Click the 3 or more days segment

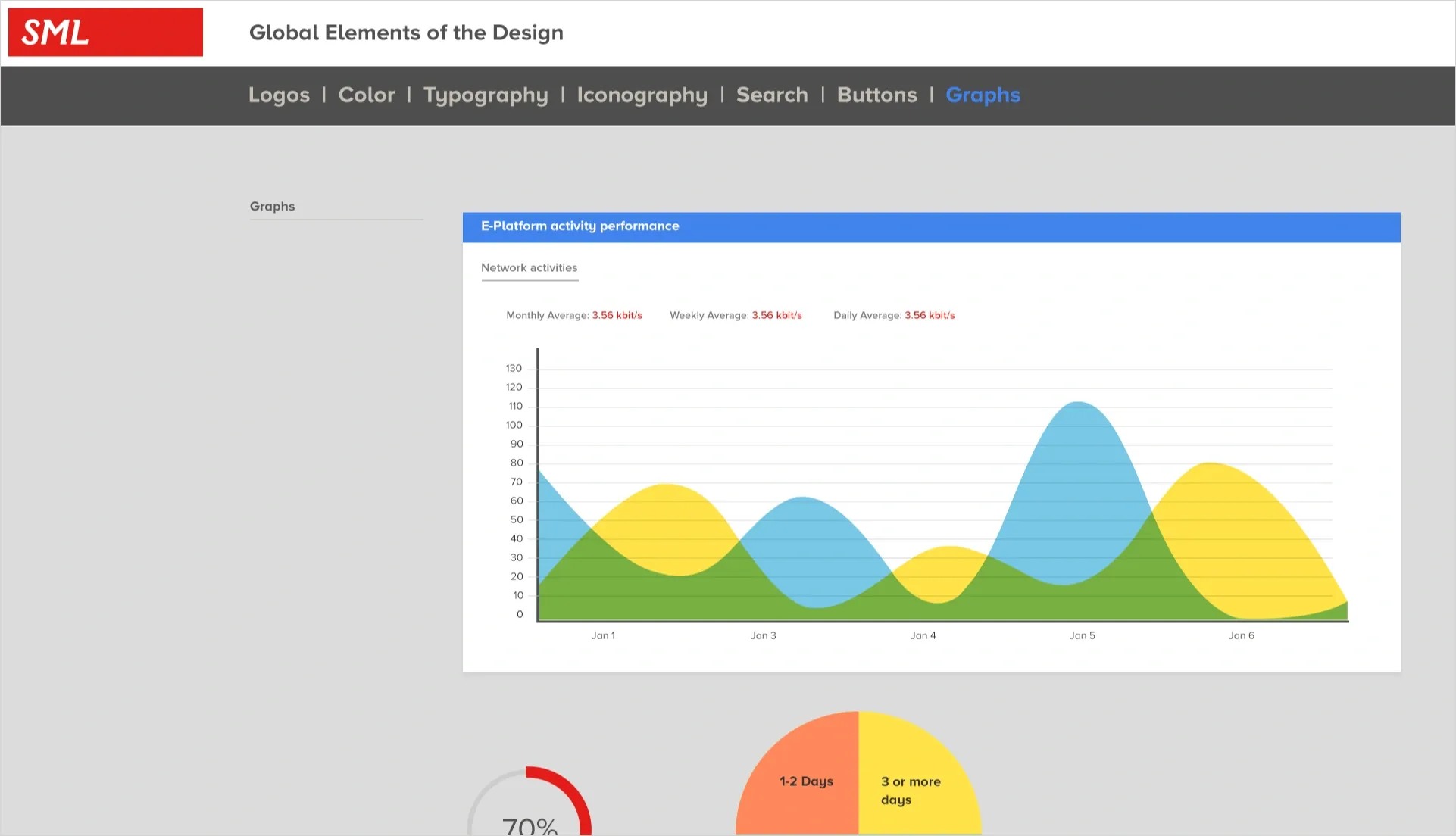point(910,790)
